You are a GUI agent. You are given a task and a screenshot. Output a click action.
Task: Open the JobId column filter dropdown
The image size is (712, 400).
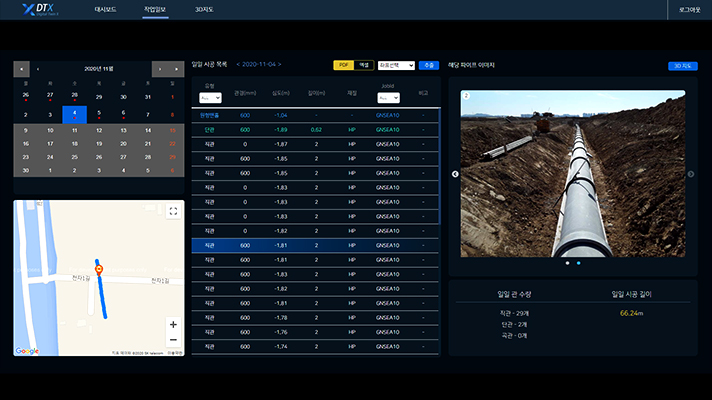pyautogui.click(x=387, y=98)
